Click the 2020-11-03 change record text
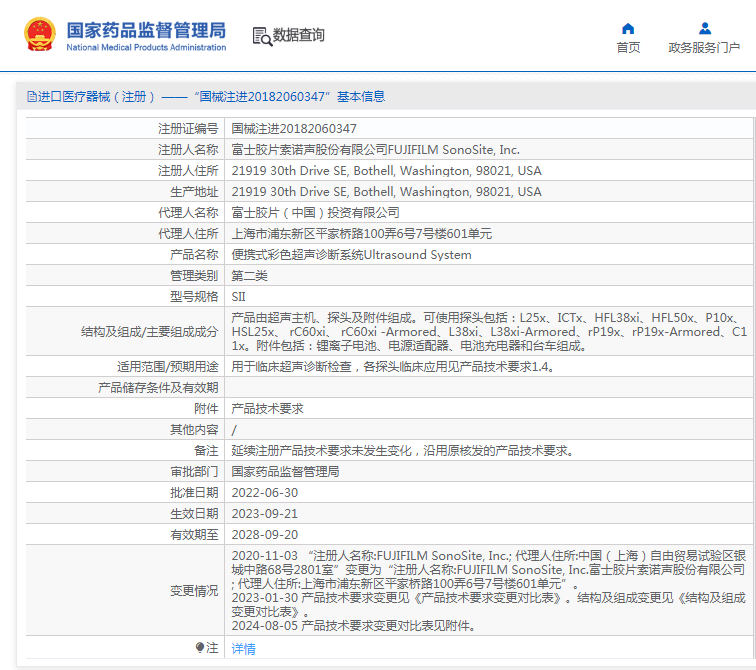Viewport: 756px width, 670px height. tap(489, 570)
